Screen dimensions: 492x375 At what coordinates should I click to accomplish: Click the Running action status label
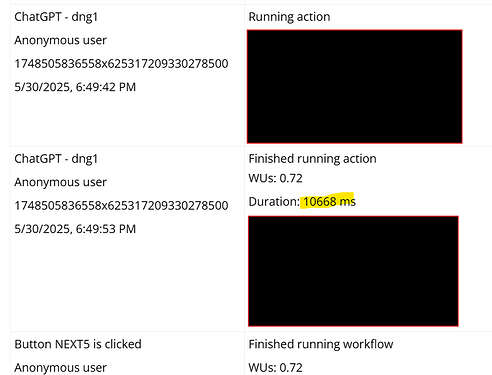pos(289,17)
